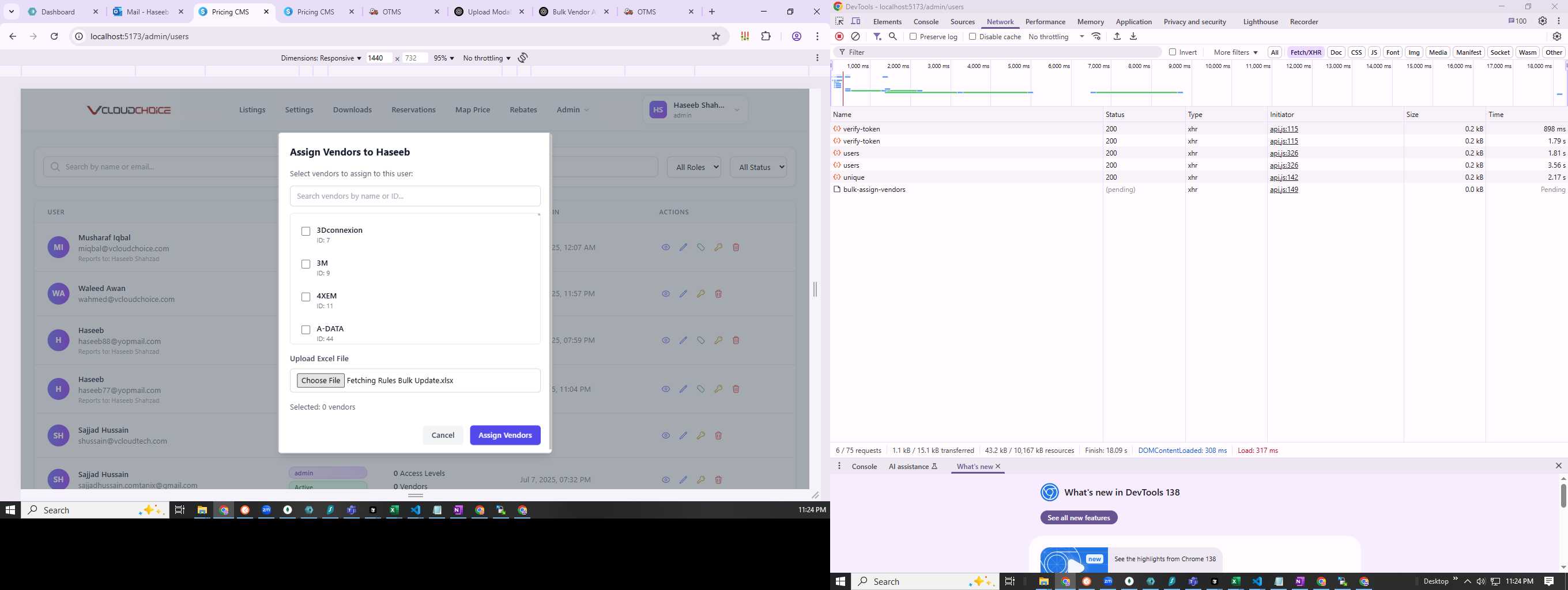Open DevTools main settings gear
This screenshot has width=1568, height=590.
(x=1543, y=21)
